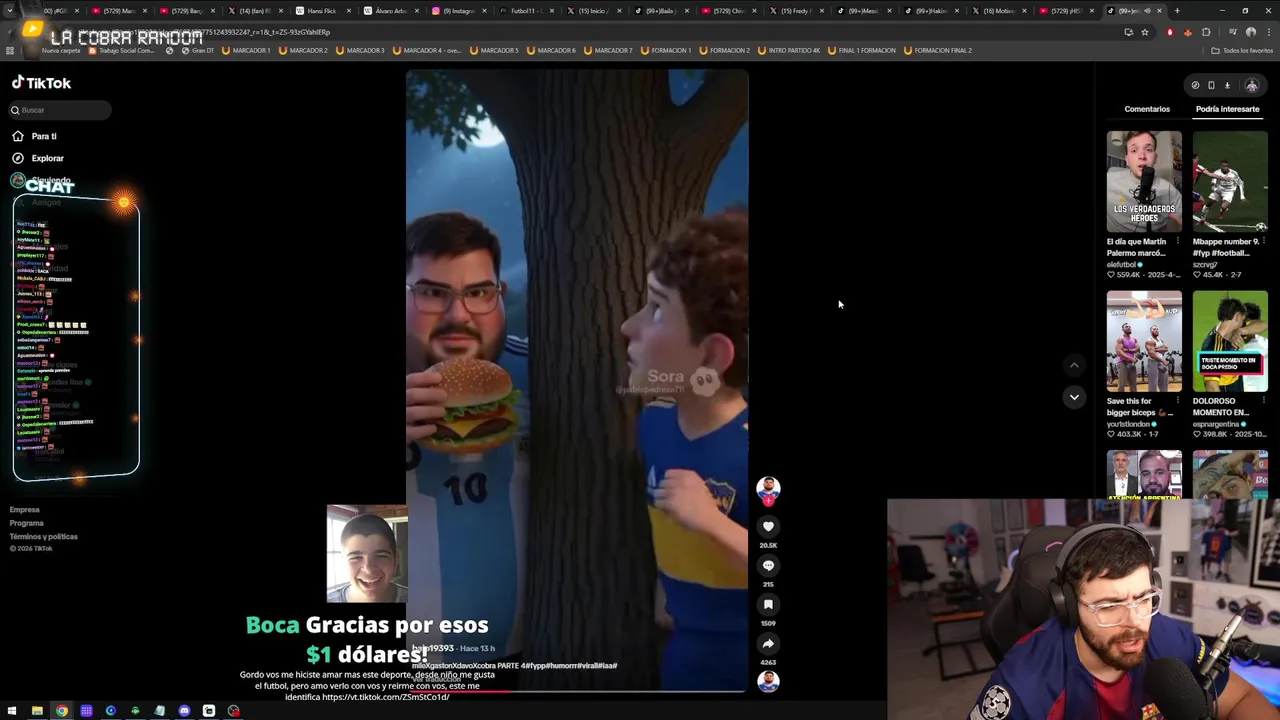Open 'Save this for bigger biceps' thumbnail
The image size is (1280, 720).
pos(1144,341)
